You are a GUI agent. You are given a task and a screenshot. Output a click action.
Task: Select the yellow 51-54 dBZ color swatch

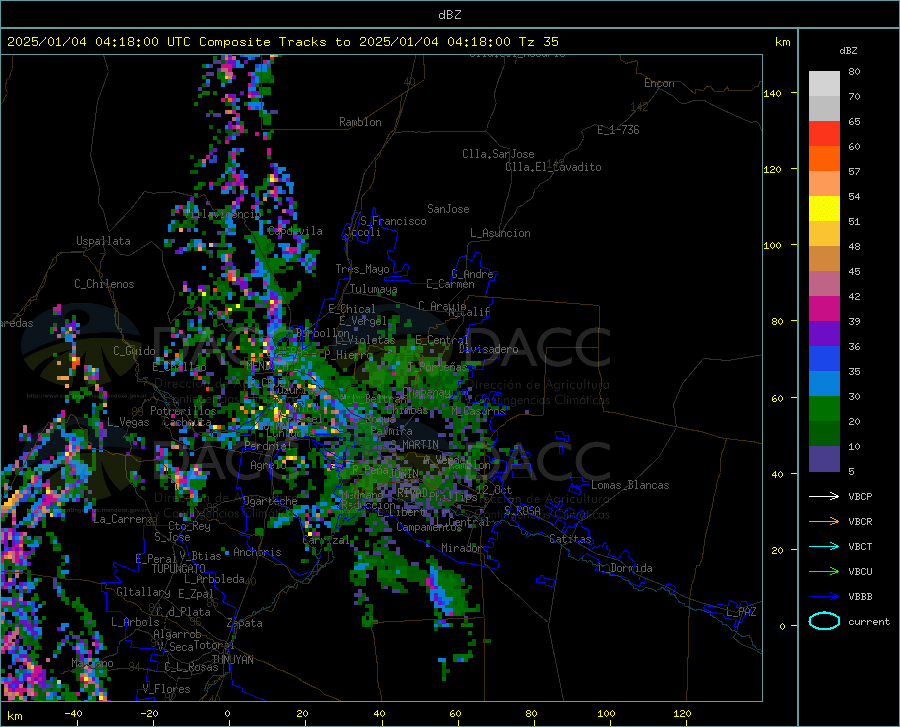(x=824, y=209)
